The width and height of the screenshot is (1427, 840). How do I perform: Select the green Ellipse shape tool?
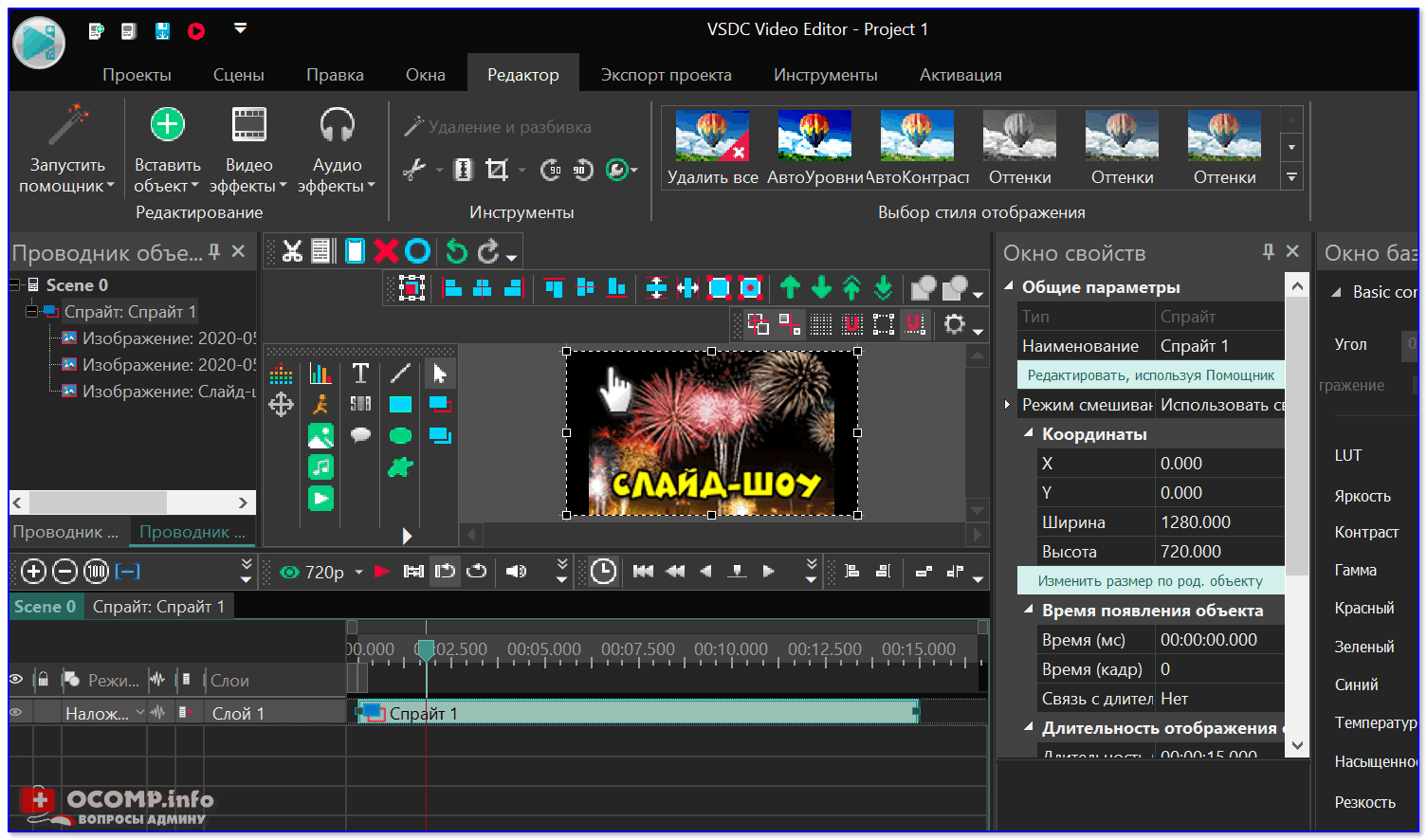click(x=401, y=436)
